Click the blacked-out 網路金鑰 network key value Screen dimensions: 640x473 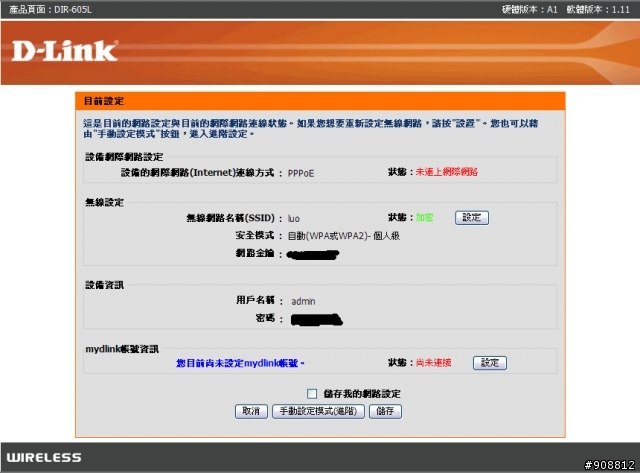[x=313, y=255]
